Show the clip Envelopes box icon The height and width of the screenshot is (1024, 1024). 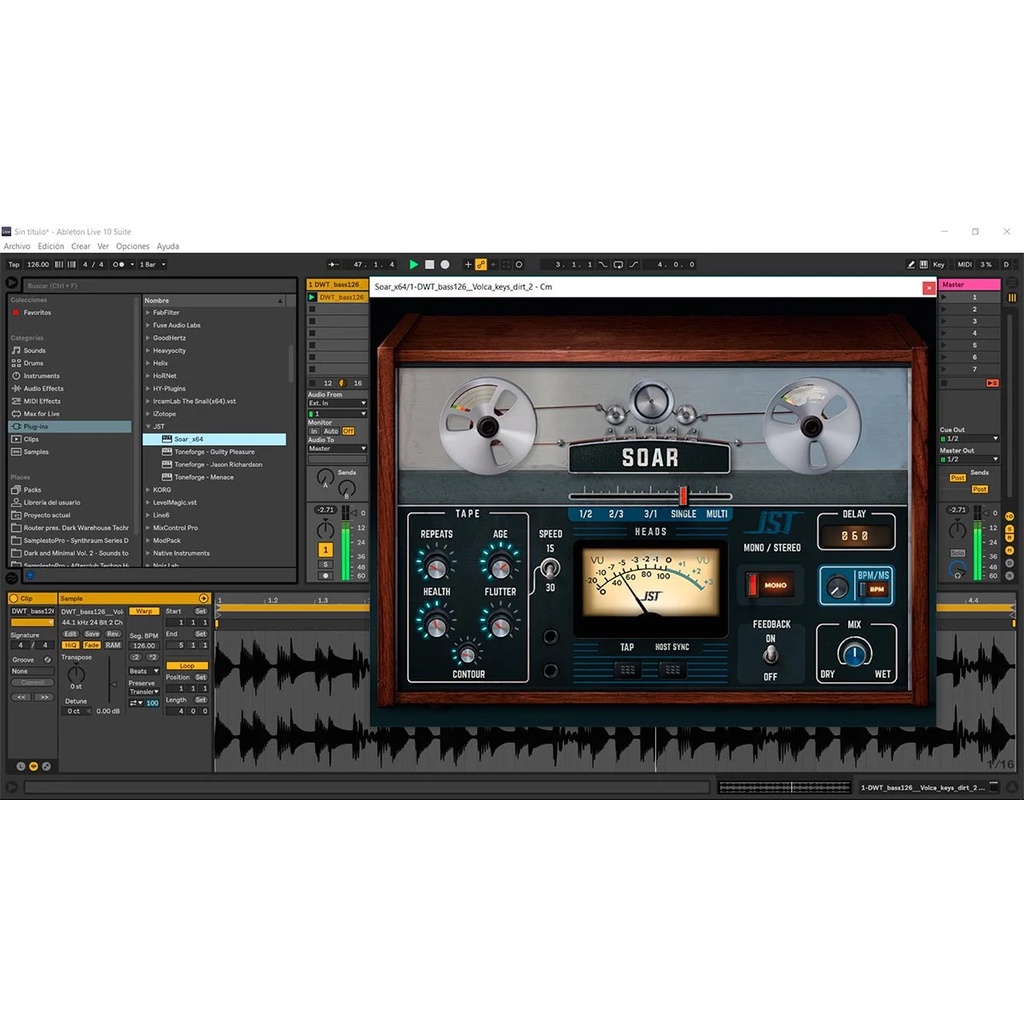(46, 766)
